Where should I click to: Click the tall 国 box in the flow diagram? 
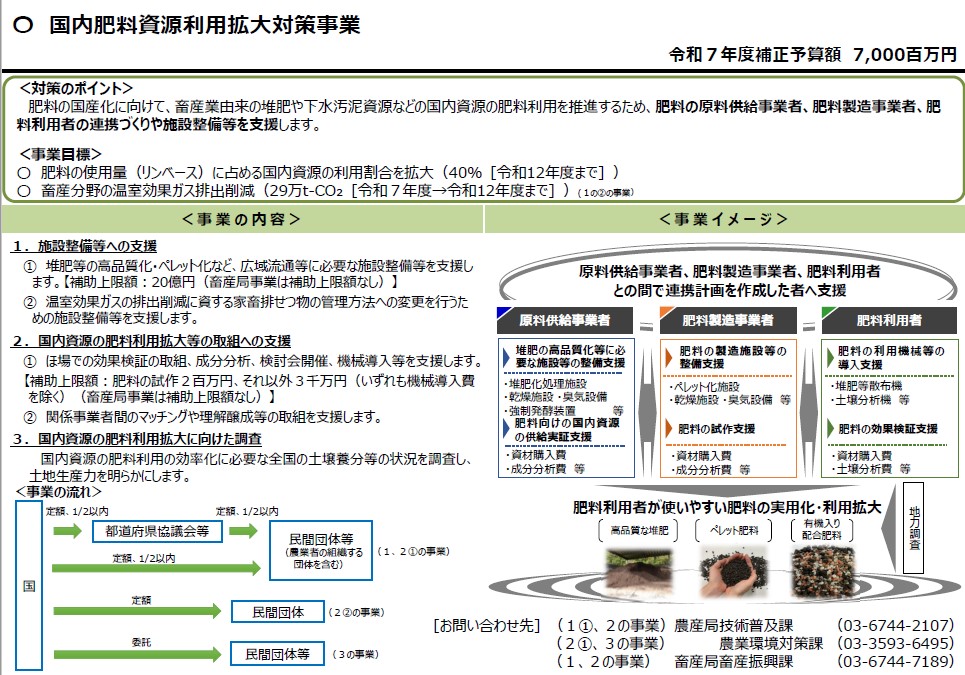click(29, 584)
